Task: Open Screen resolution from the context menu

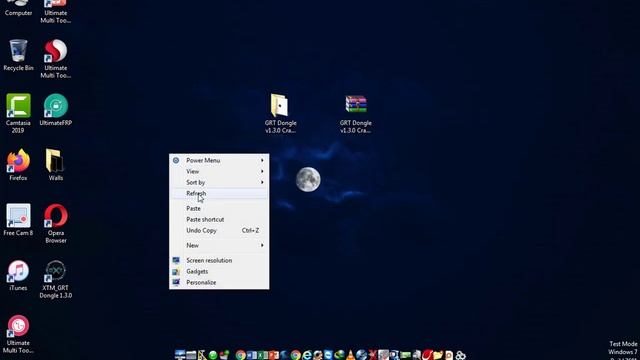Action: tap(219, 260)
